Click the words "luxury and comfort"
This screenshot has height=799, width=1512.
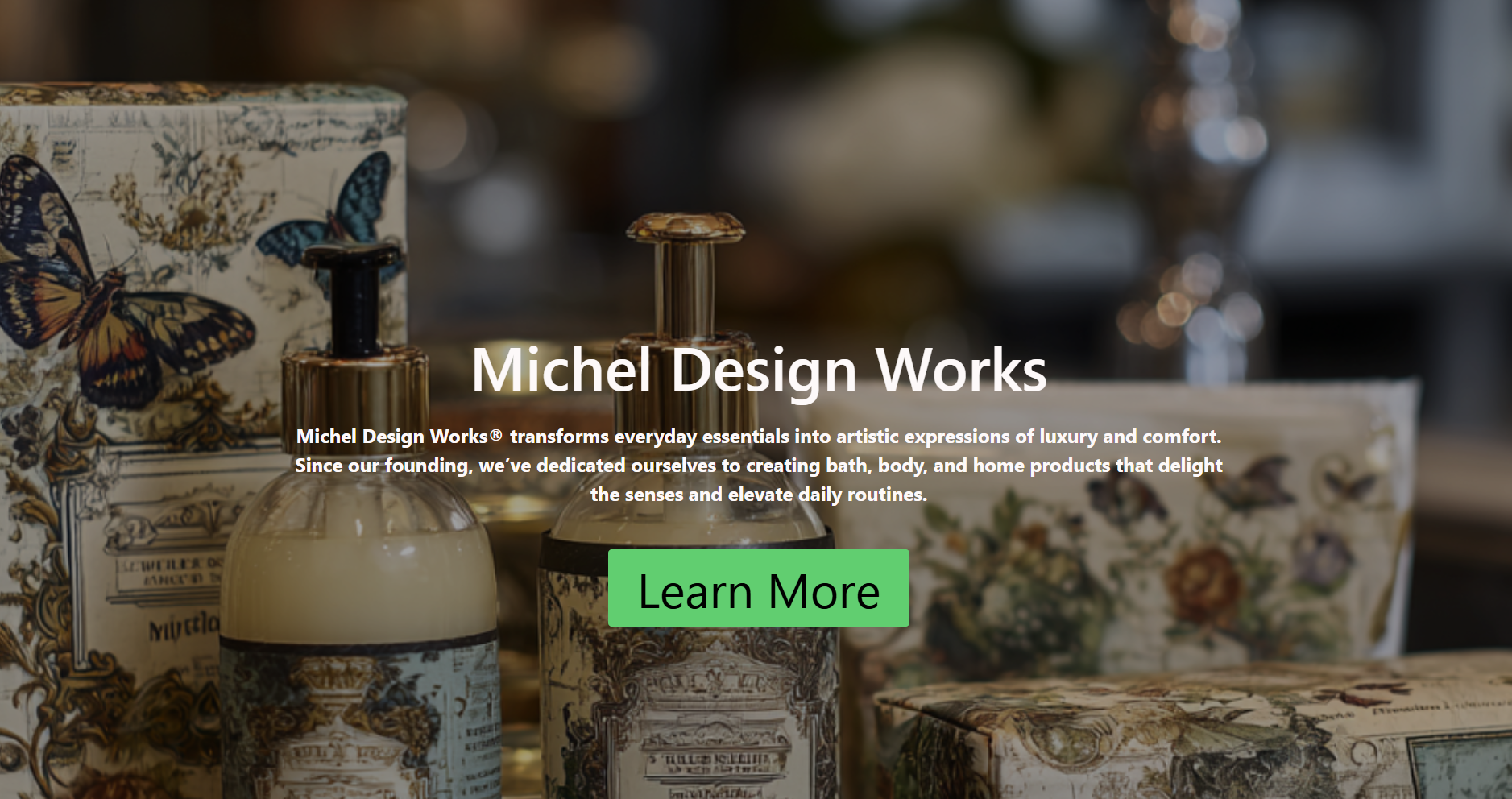click(x=1129, y=437)
